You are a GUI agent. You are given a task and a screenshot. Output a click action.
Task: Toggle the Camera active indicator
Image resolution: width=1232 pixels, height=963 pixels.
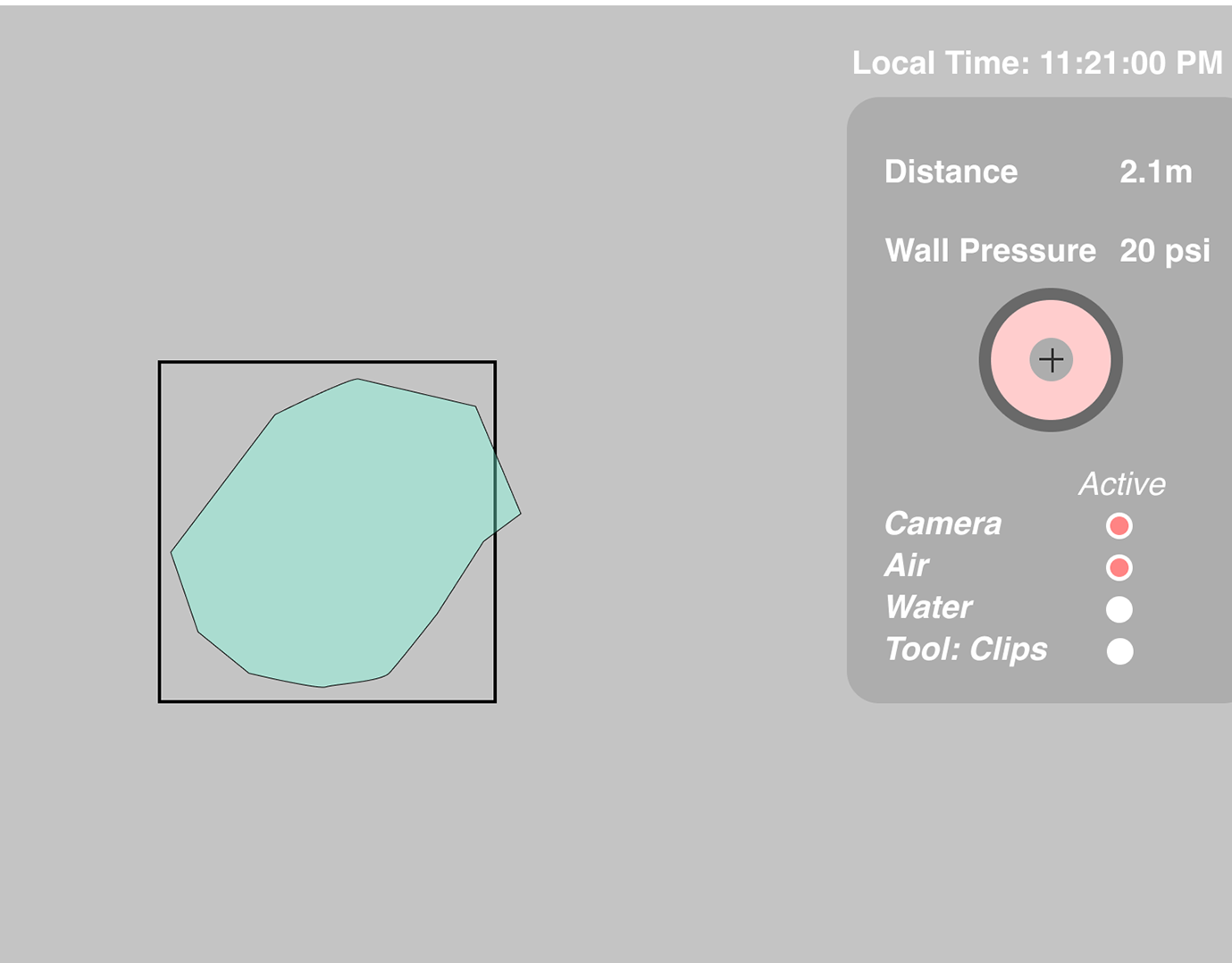1119,525
